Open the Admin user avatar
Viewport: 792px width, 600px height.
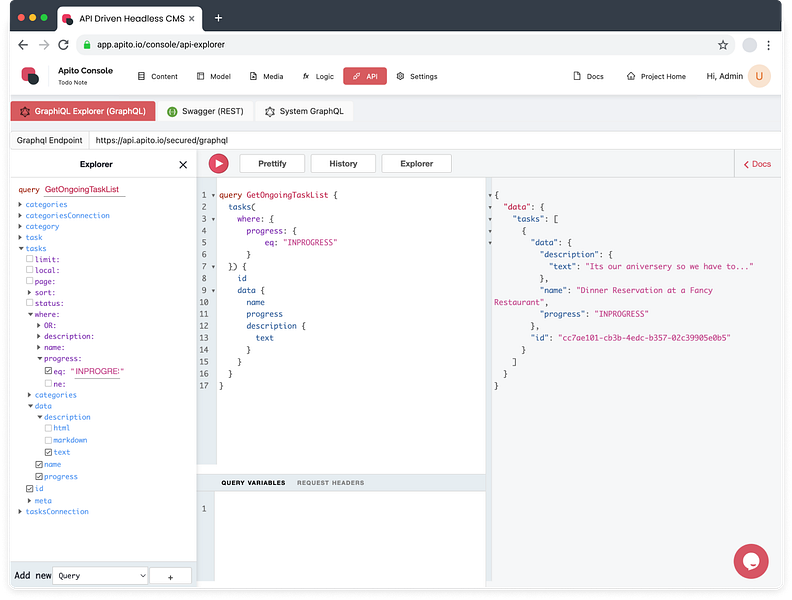(x=759, y=76)
